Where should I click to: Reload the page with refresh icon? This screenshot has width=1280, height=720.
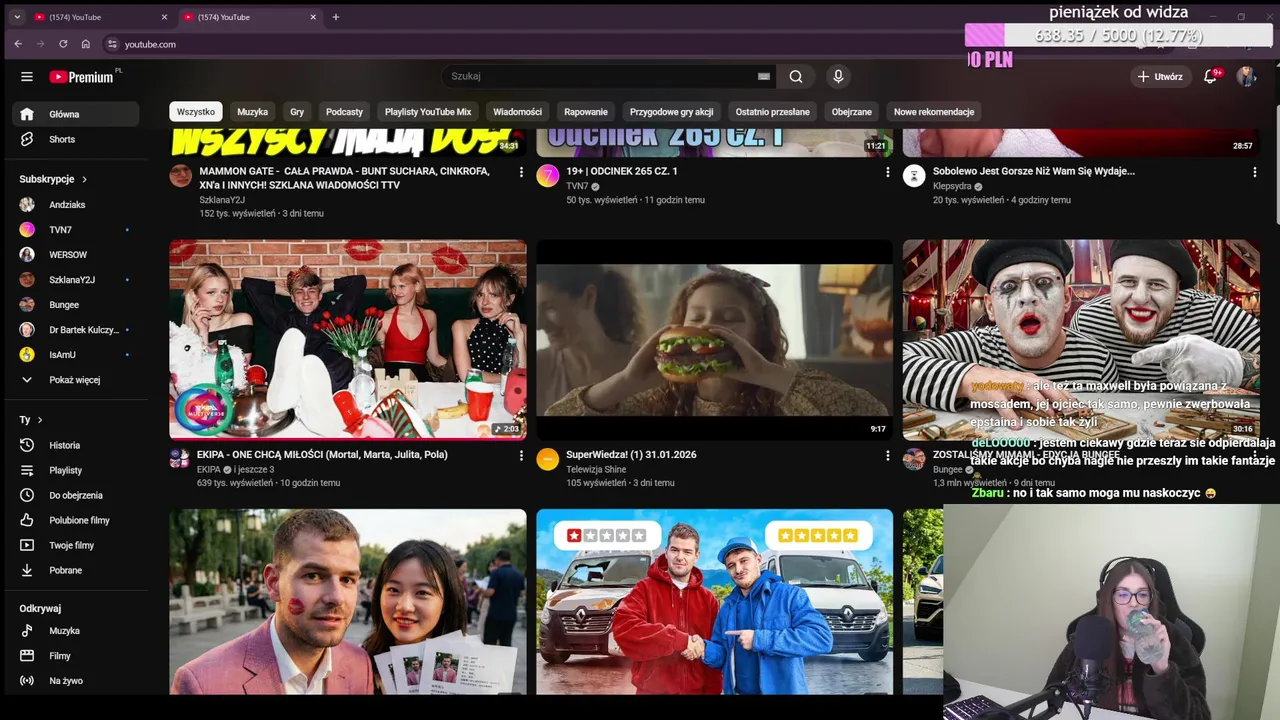point(63,44)
